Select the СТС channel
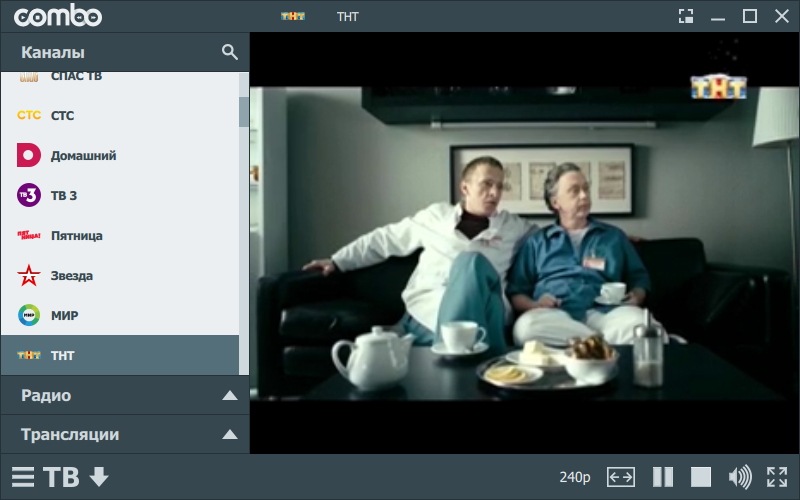 coord(120,115)
